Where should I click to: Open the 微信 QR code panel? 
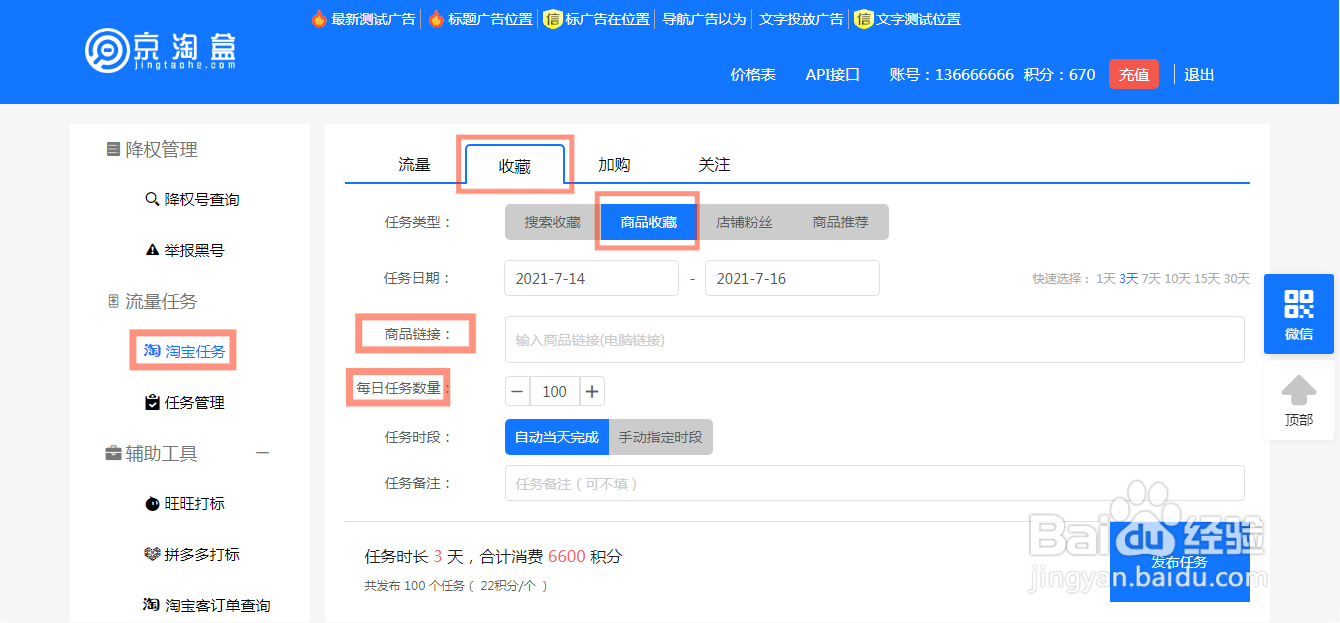click(1298, 313)
